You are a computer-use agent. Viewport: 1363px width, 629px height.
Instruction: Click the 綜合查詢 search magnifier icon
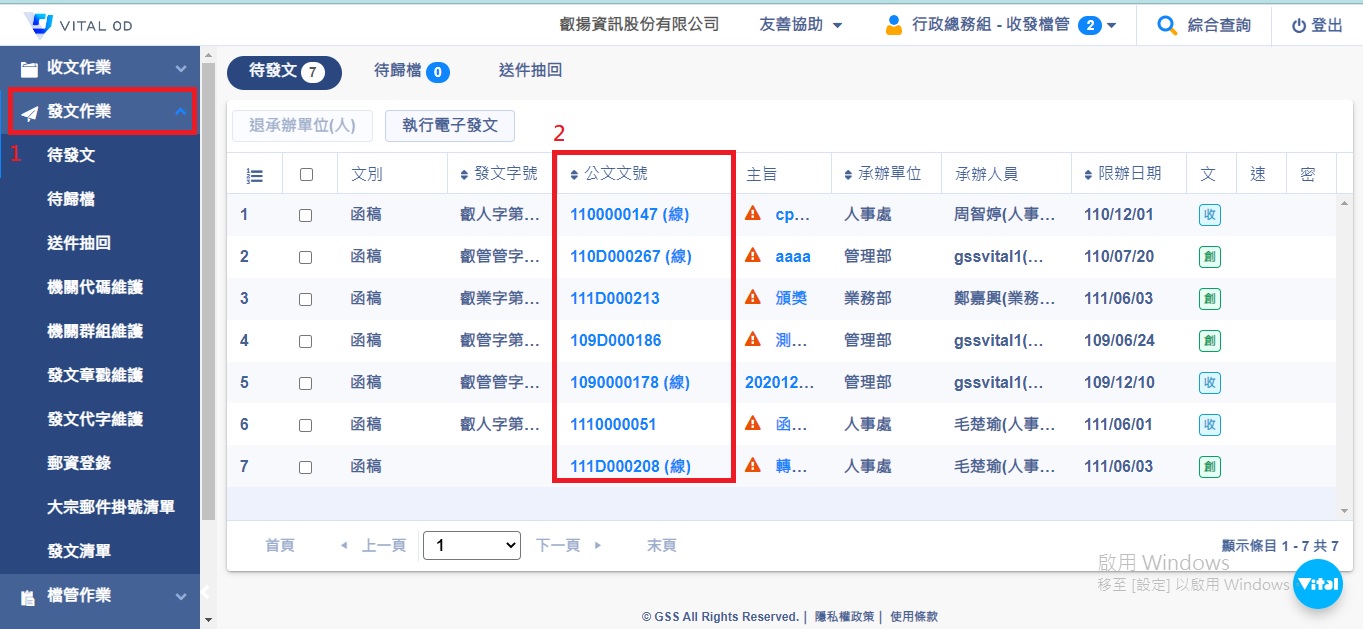click(1166, 25)
